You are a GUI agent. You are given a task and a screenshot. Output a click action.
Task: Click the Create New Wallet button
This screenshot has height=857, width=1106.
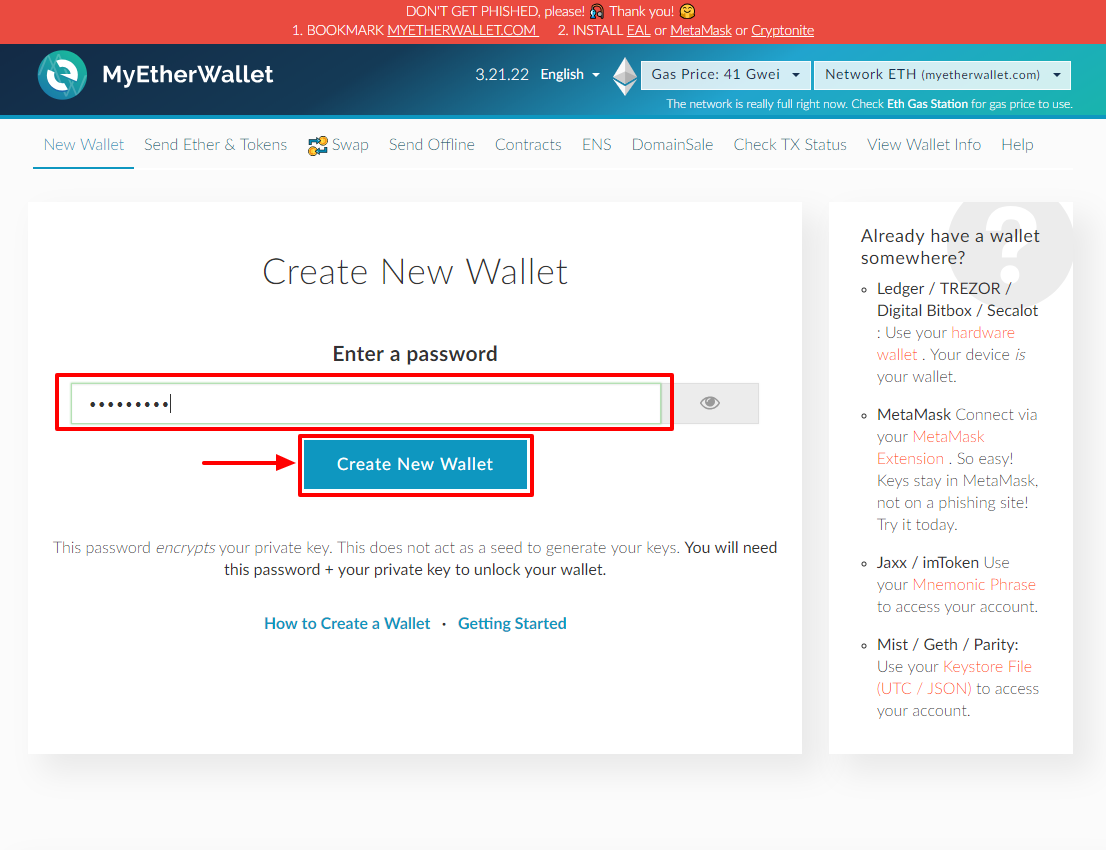[x=415, y=464]
